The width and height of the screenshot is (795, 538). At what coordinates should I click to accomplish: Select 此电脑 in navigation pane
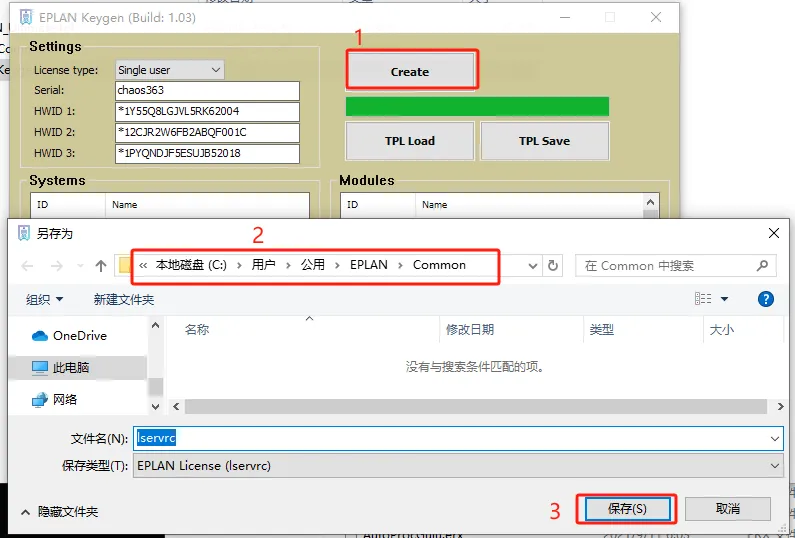tap(78, 367)
